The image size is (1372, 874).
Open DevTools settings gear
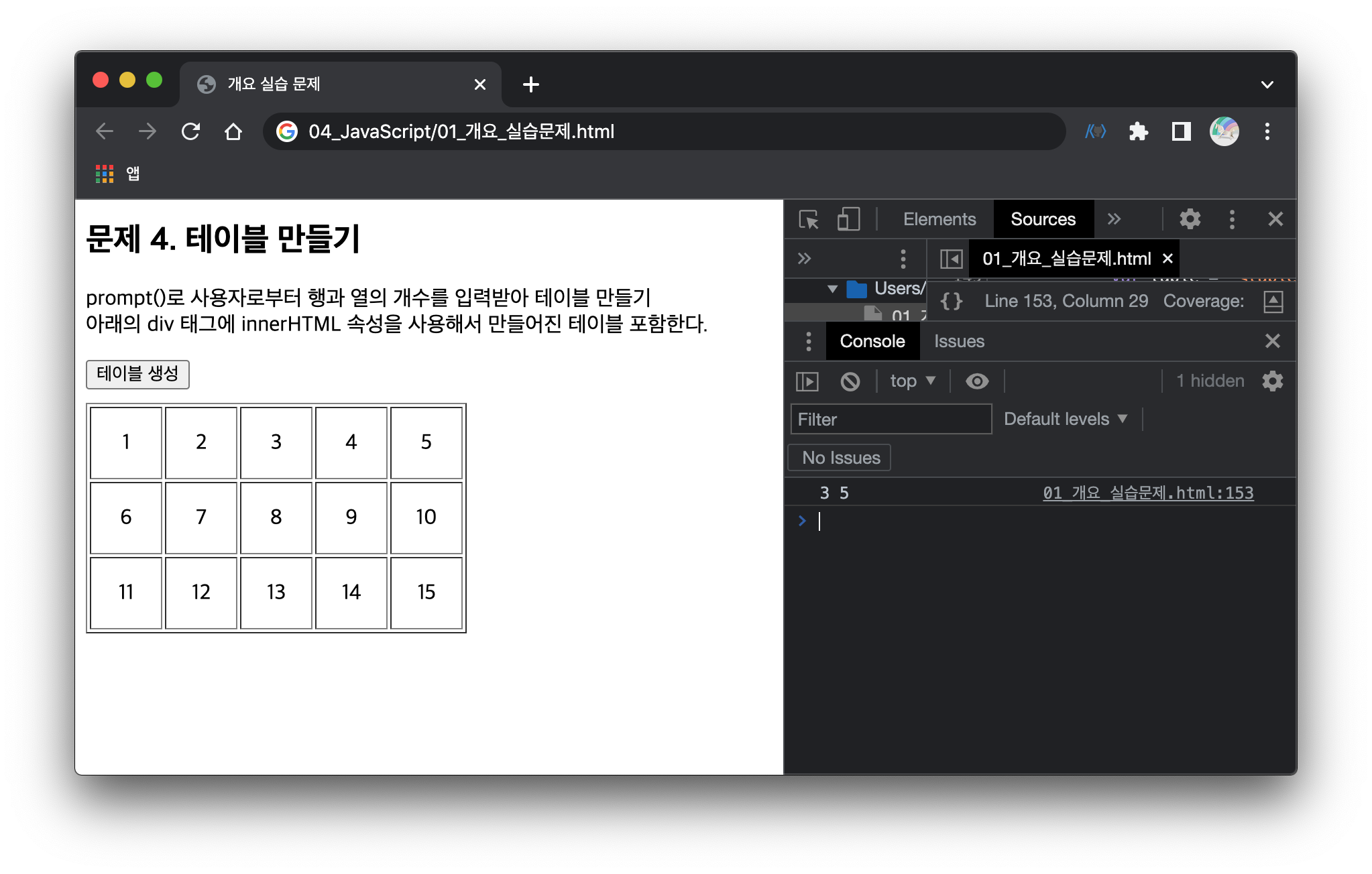point(1190,219)
